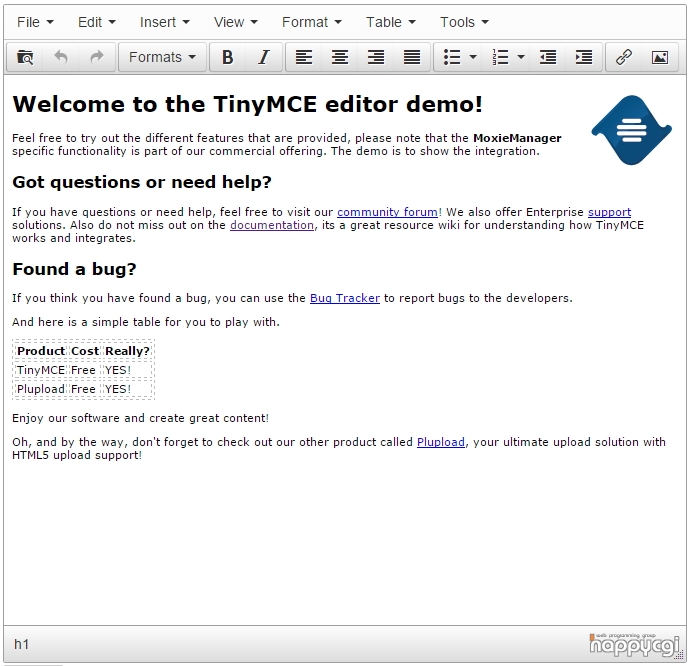Viewport: 690px width, 666px height.
Task: Click the Product table header cell
Action: (41, 351)
